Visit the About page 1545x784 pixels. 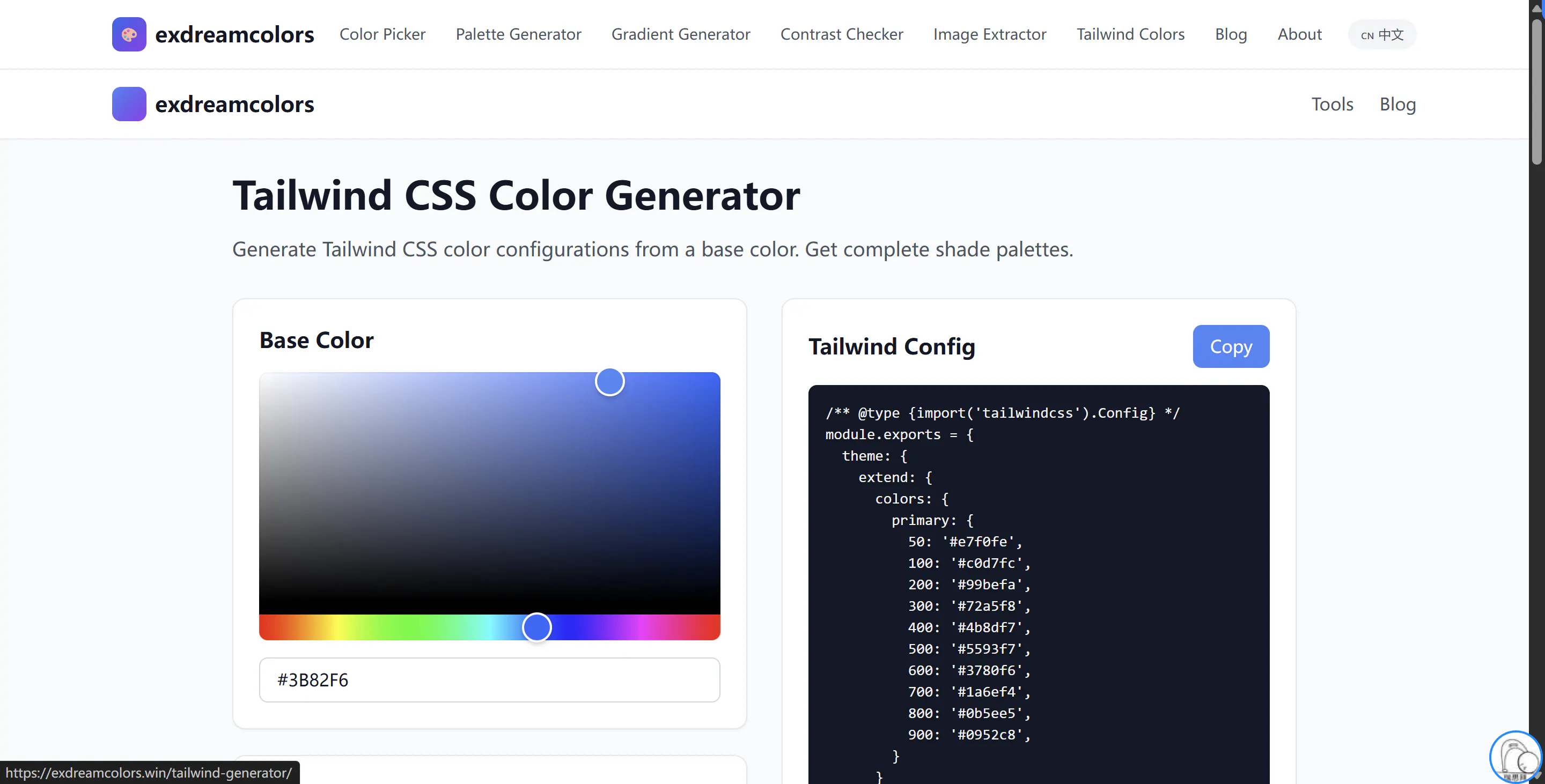pos(1300,34)
